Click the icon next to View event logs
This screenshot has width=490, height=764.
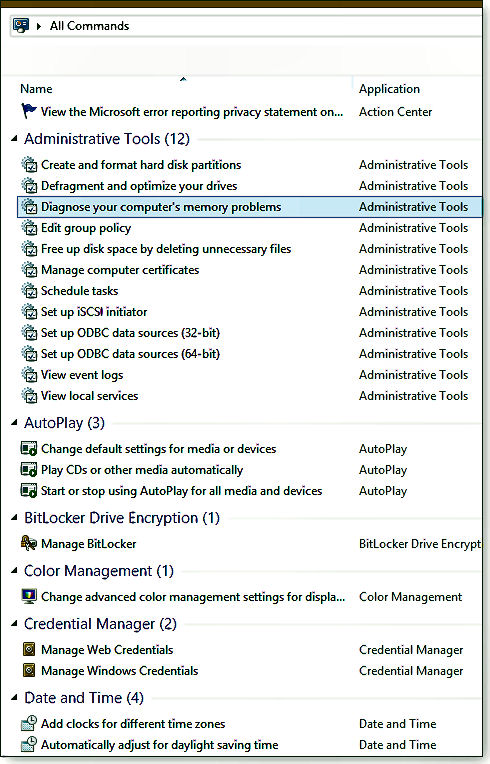click(x=29, y=375)
